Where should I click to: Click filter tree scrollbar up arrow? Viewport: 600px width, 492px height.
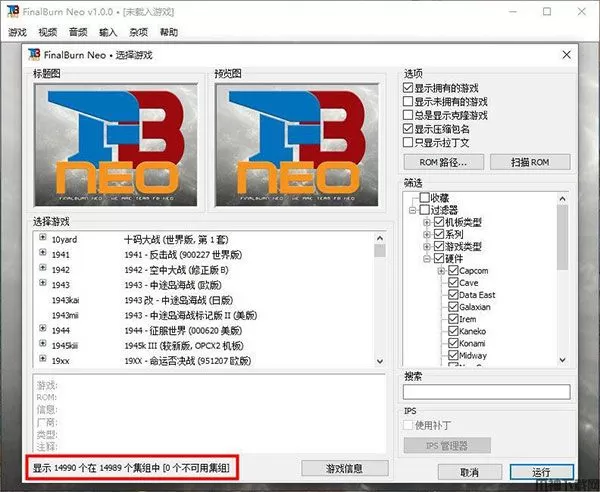pos(562,199)
